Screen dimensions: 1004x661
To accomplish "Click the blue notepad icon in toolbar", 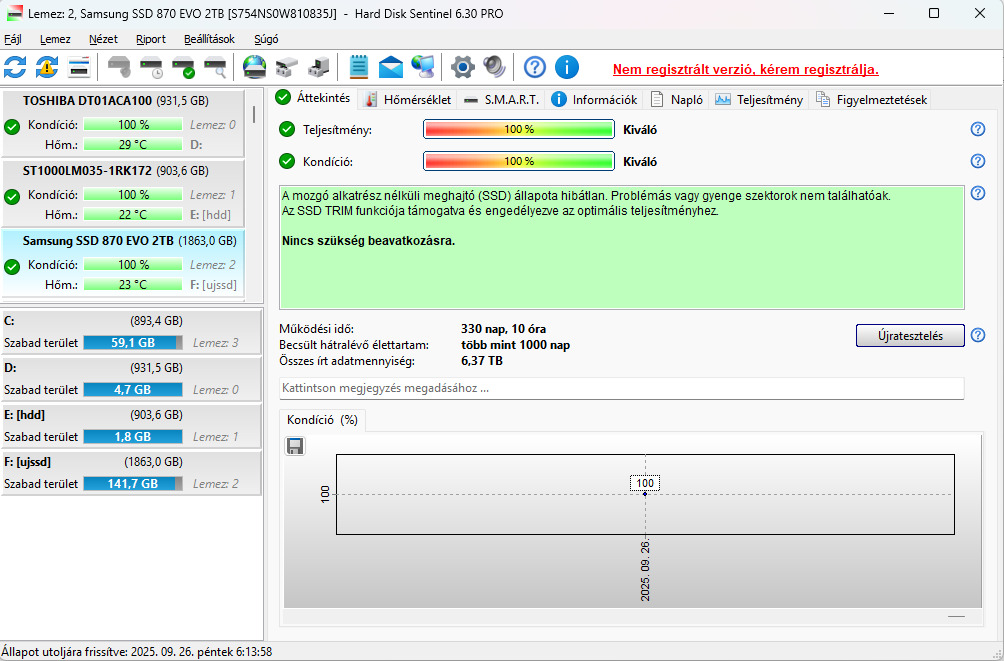I will click(x=359, y=67).
